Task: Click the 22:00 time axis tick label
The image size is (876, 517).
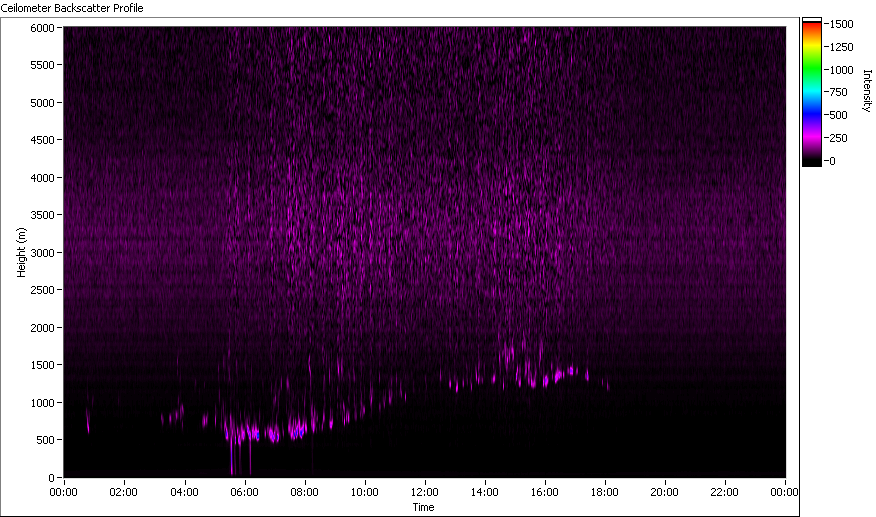Action: [x=724, y=492]
